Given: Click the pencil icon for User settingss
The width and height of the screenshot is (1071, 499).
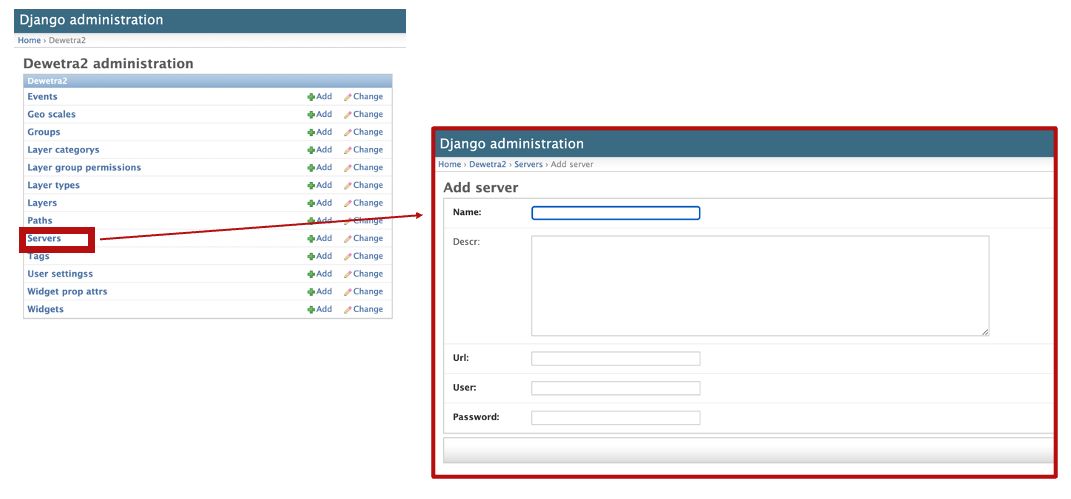Looking at the screenshot, I should [x=348, y=274].
